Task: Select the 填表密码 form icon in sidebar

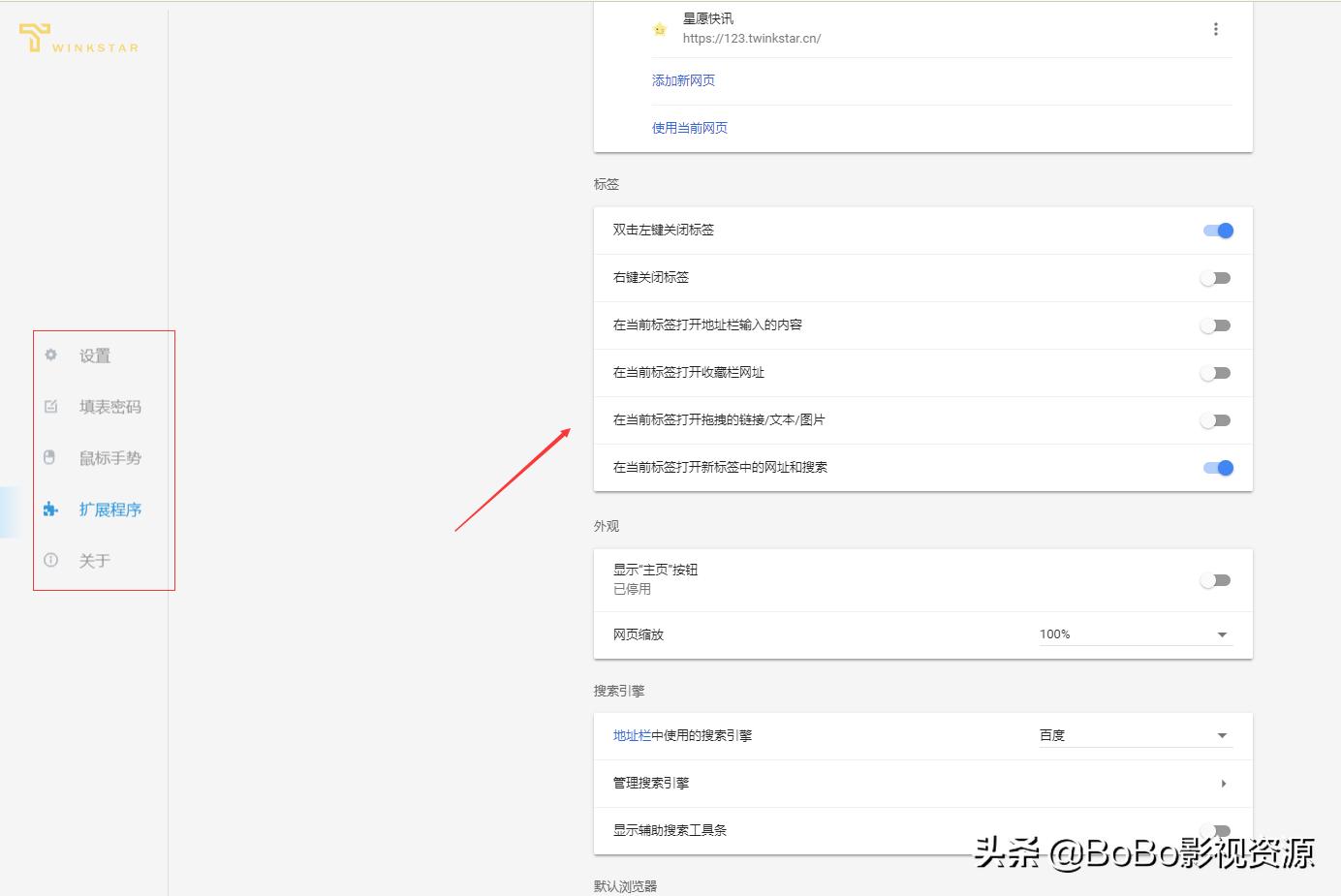Action: (49, 406)
